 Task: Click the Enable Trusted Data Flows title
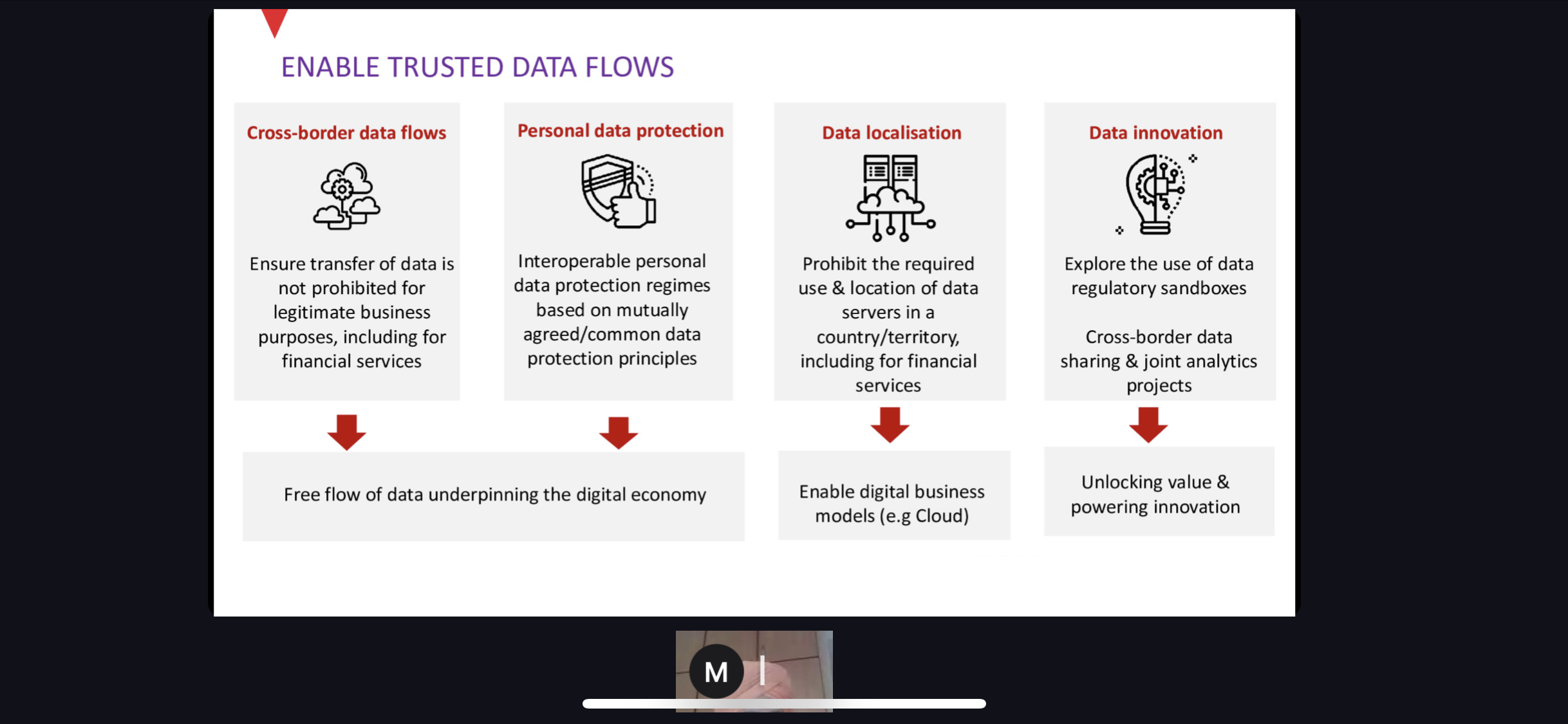tap(477, 67)
